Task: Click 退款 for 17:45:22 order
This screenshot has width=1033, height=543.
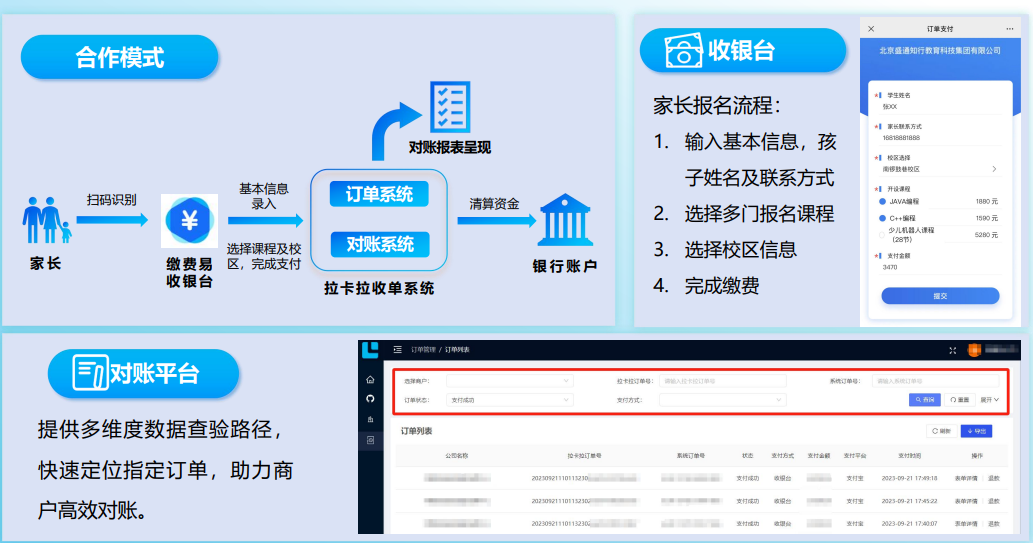Action: tap(993, 501)
